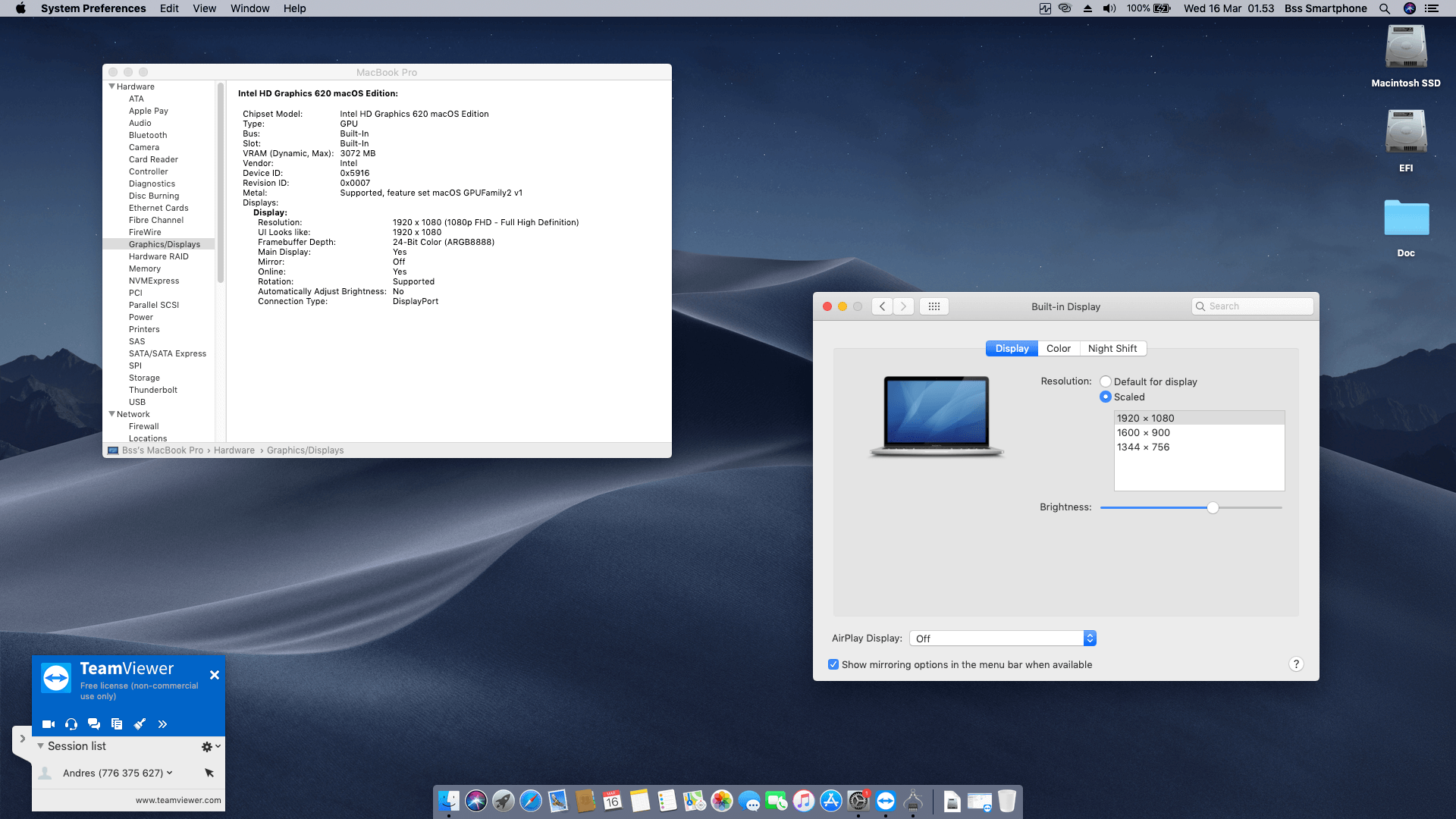Adjust the Brightness slider handle

pyautogui.click(x=1213, y=507)
